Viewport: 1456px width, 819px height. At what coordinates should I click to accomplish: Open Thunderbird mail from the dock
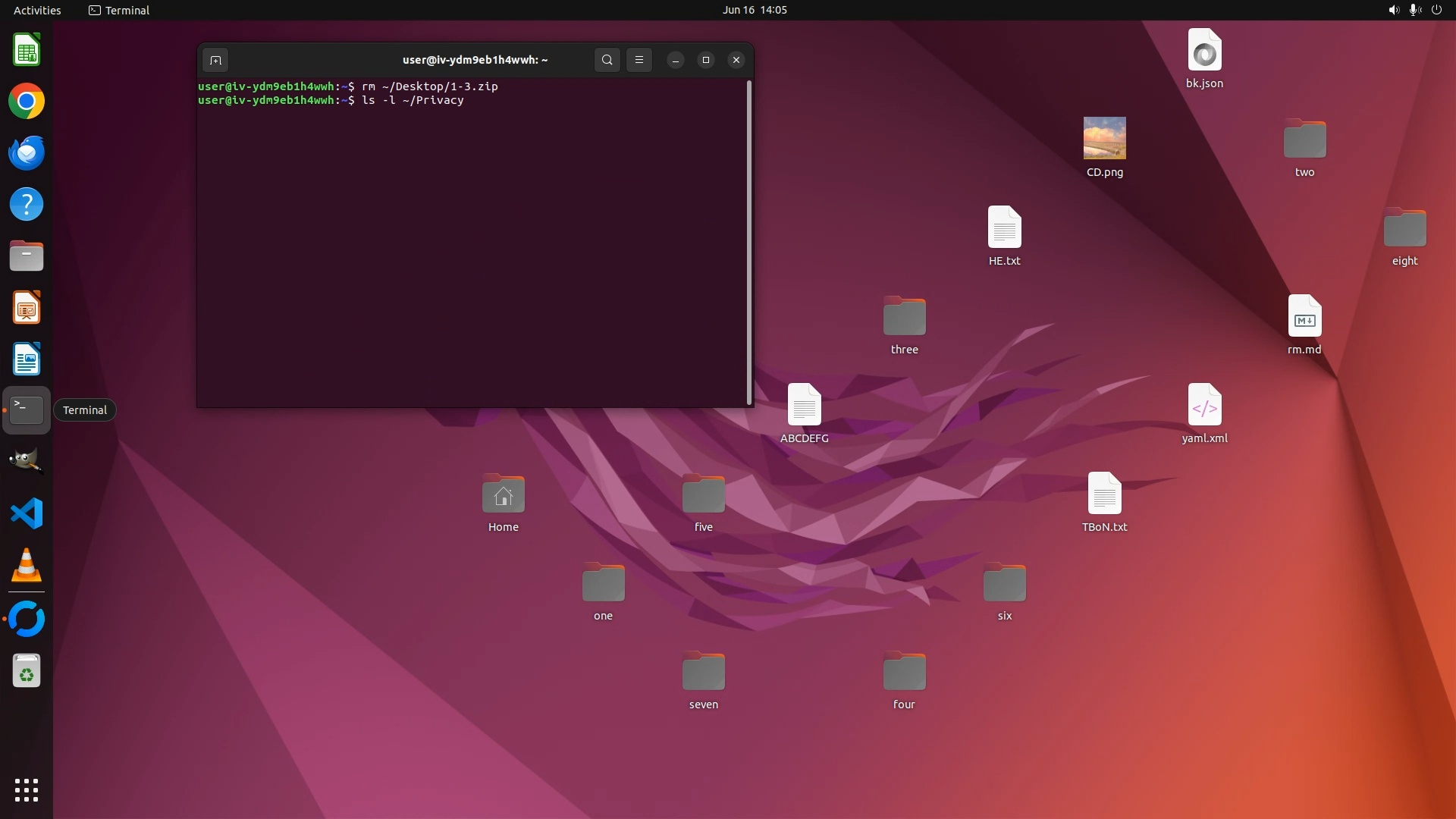(27, 153)
